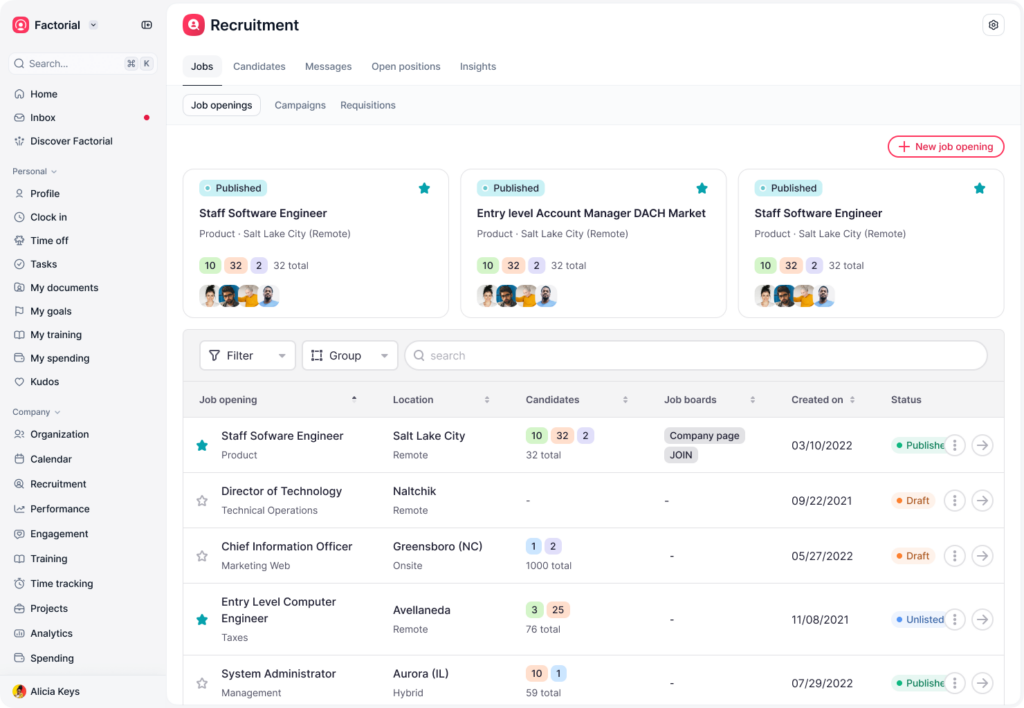Open the Filter dropdown
Image resolution: width=1024 pixels, height=708 pixels.
pos(247,356)
